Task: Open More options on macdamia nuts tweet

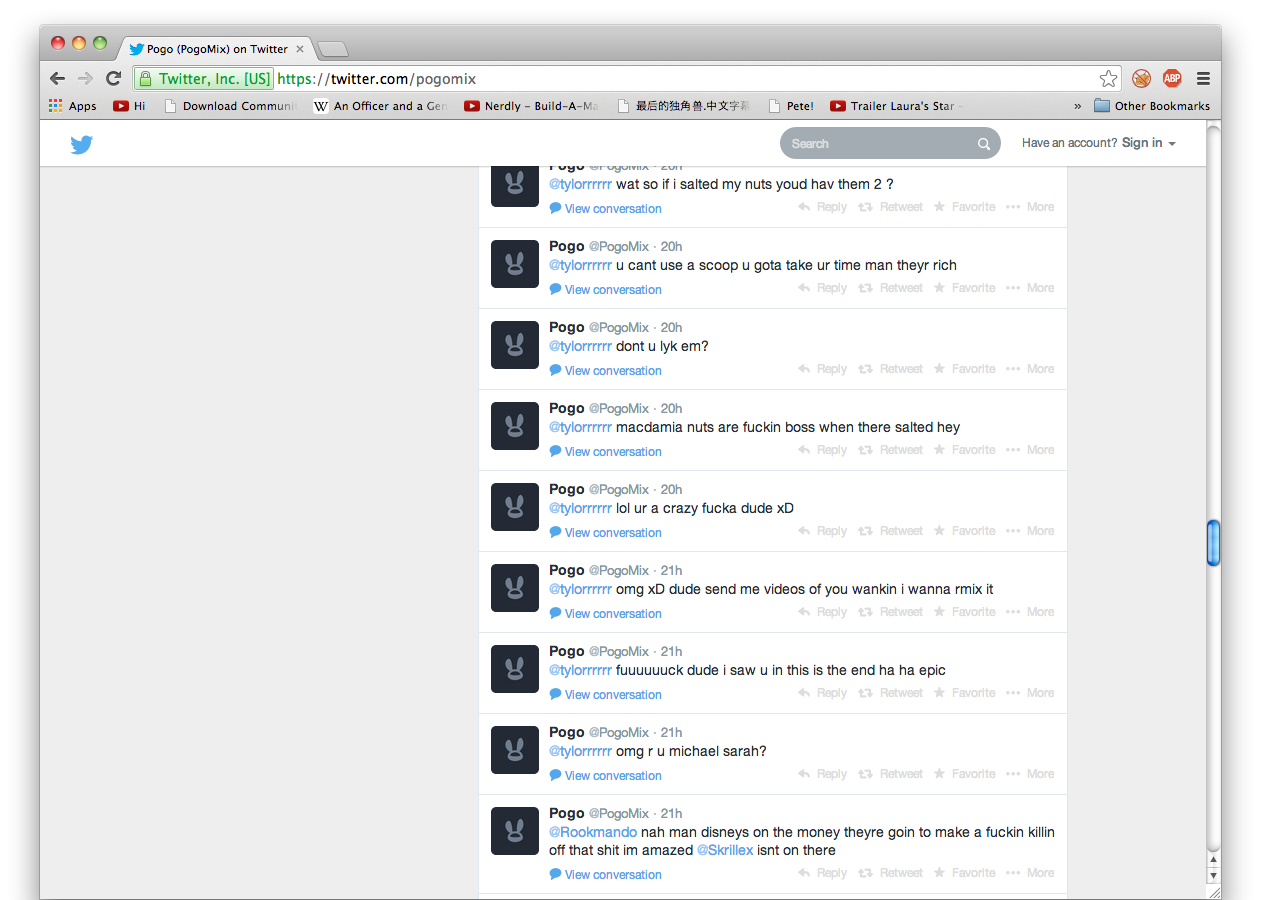Action: click(x=1030, y=450)
